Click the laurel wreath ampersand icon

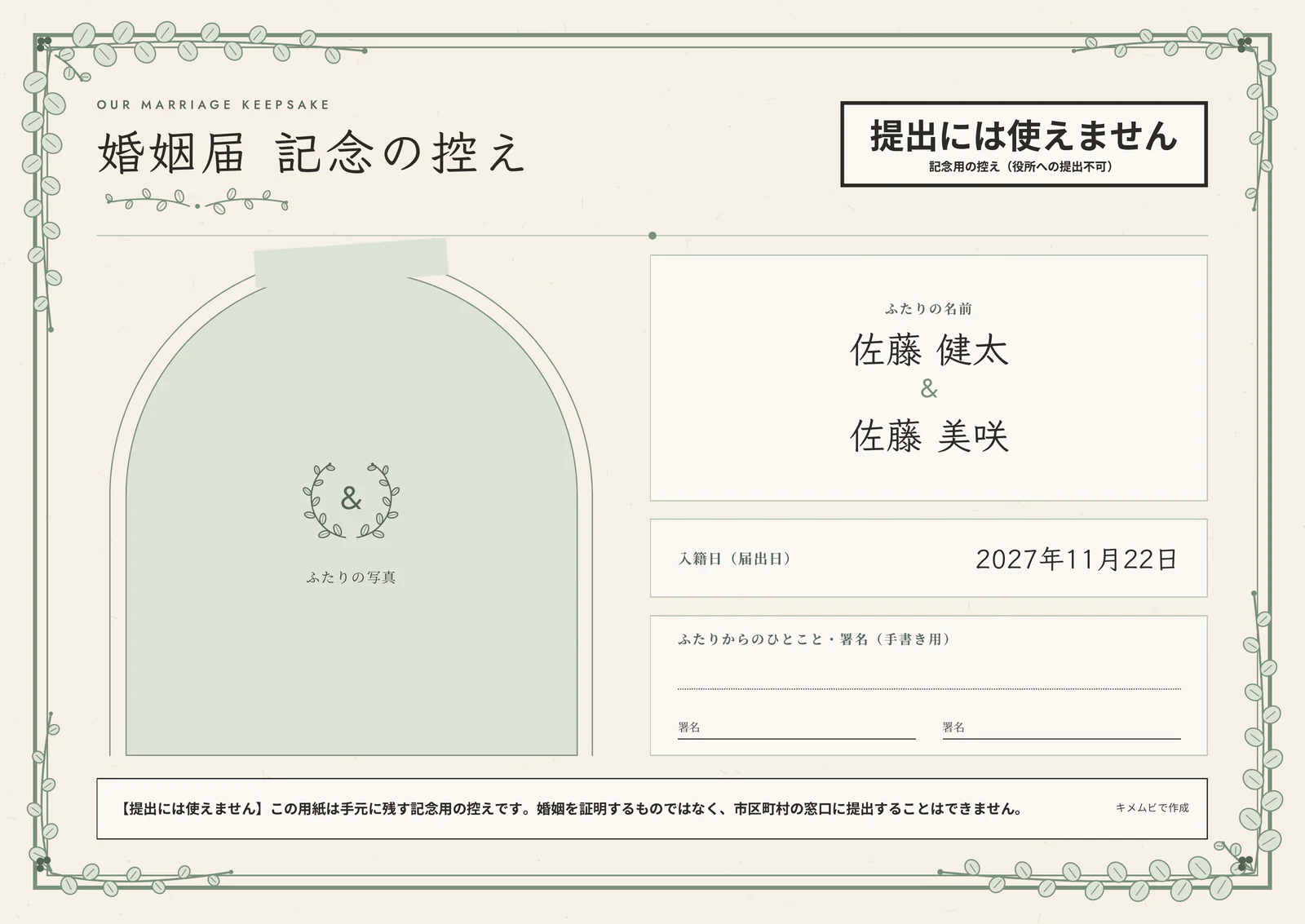351,500
